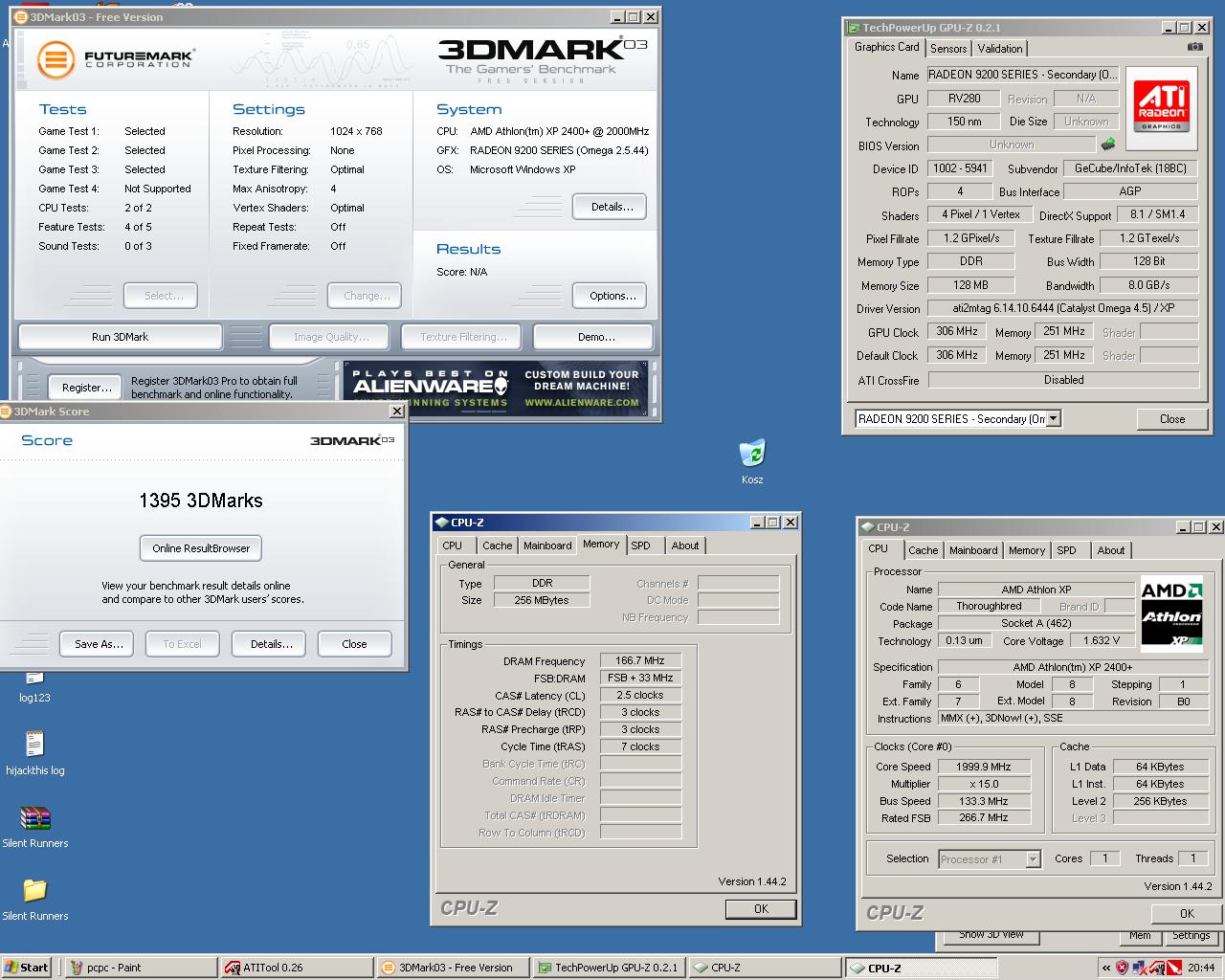Click the Change... button under Settings
Image resolution: width=1225 pixels, height=980 pixels.
point(365,296)
